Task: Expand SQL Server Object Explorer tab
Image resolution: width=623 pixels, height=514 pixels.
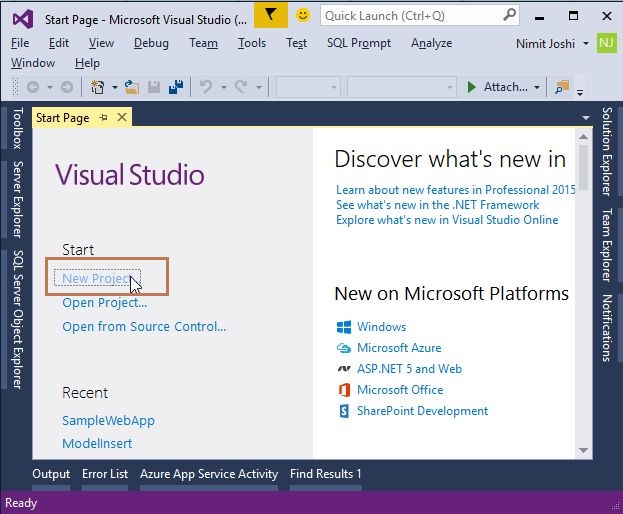Action: (17, 319)
